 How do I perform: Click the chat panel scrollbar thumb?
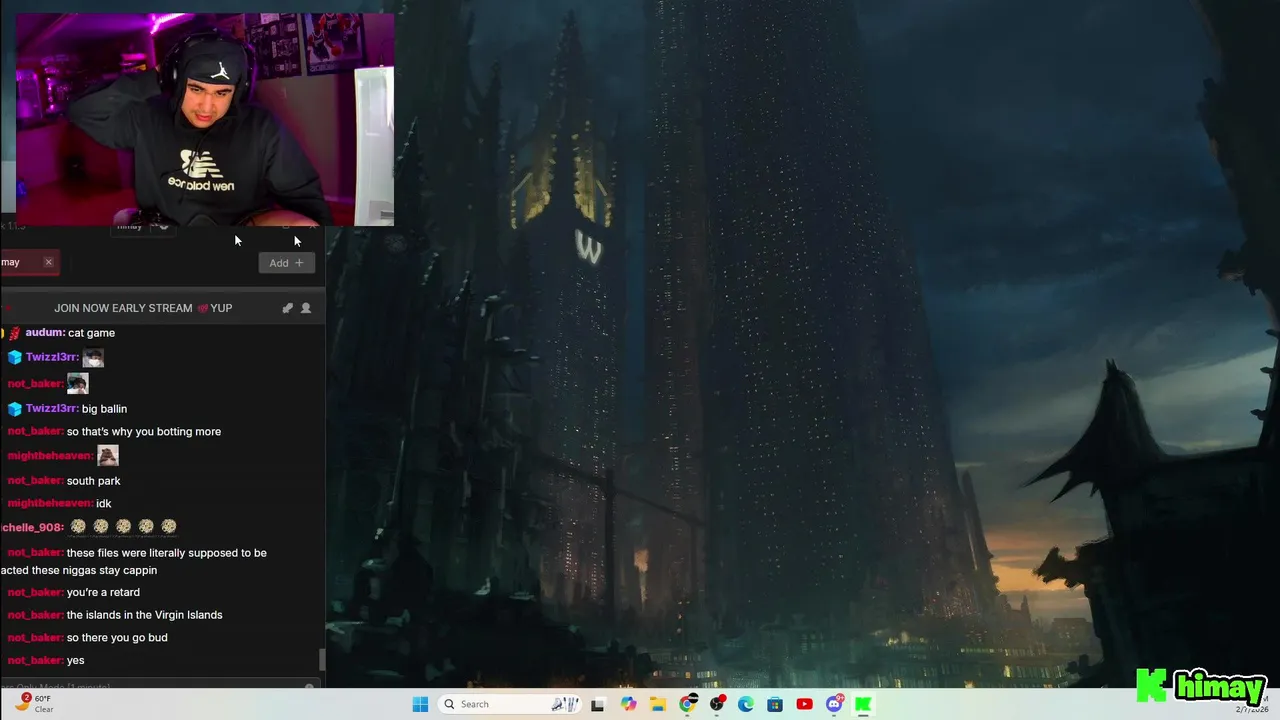pyautogui.click(x=321, y=660)
